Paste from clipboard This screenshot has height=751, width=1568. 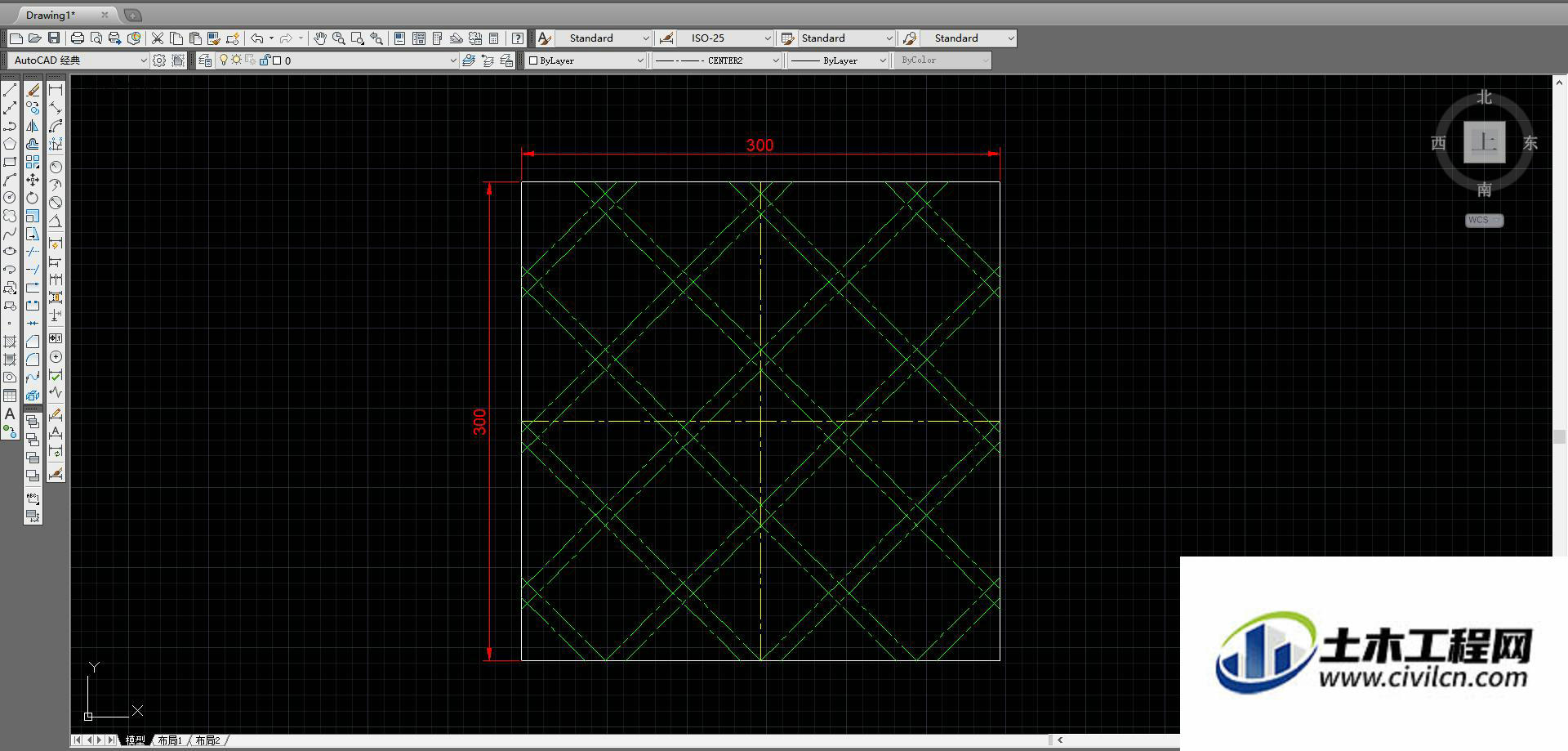195,38
